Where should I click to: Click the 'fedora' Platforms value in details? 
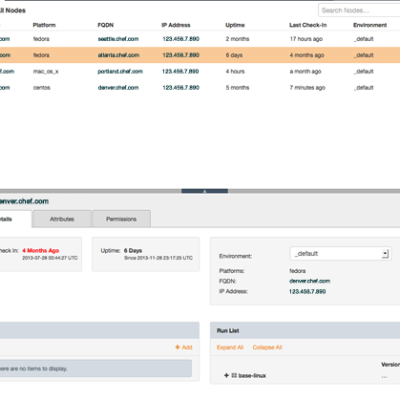(298, 271)
